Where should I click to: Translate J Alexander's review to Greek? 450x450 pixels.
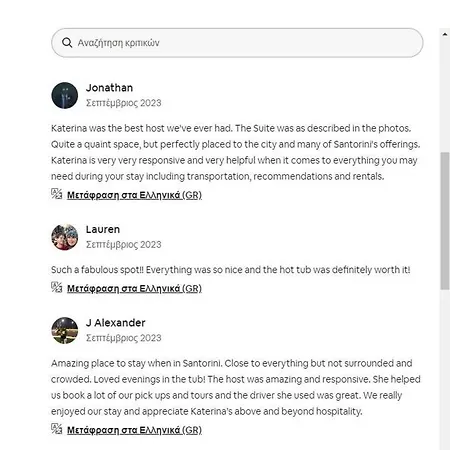[134, 430]
